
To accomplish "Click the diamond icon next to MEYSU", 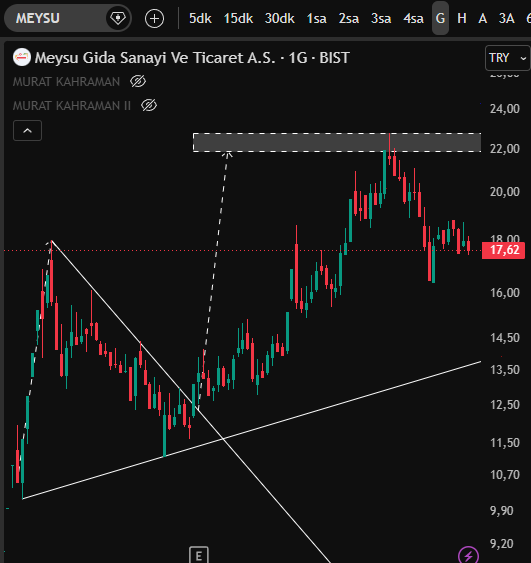I will (x=118, y=18).
